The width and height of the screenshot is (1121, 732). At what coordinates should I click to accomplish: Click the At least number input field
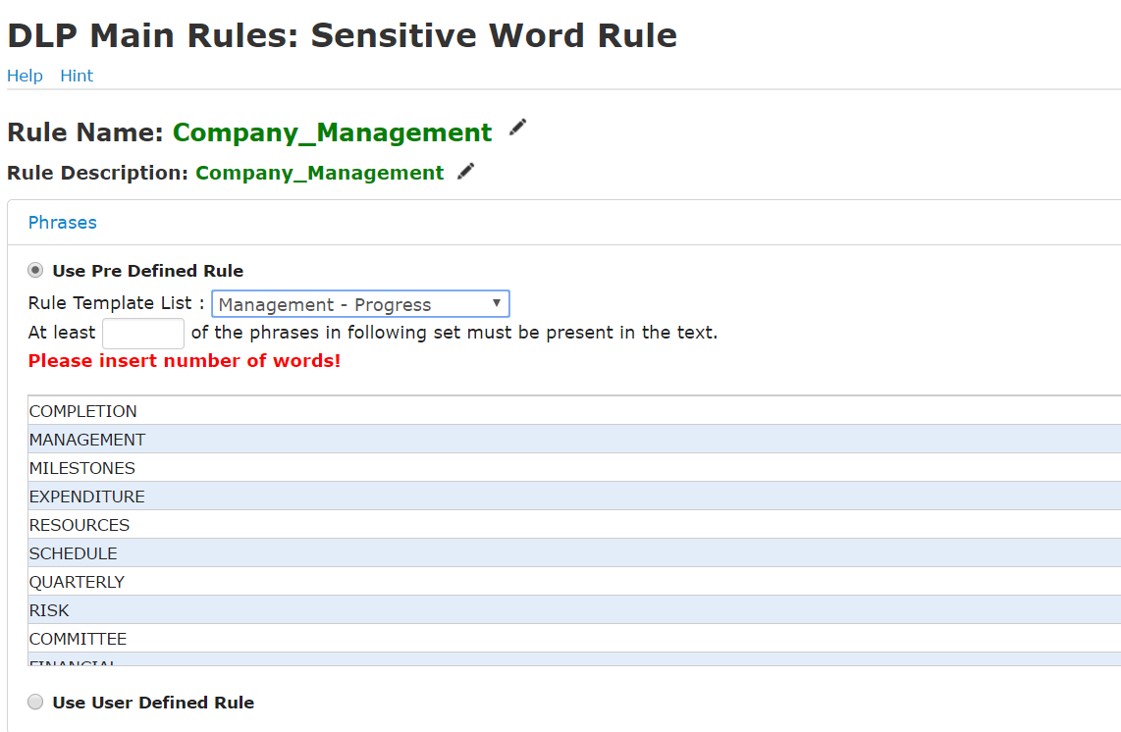[143, 333]
